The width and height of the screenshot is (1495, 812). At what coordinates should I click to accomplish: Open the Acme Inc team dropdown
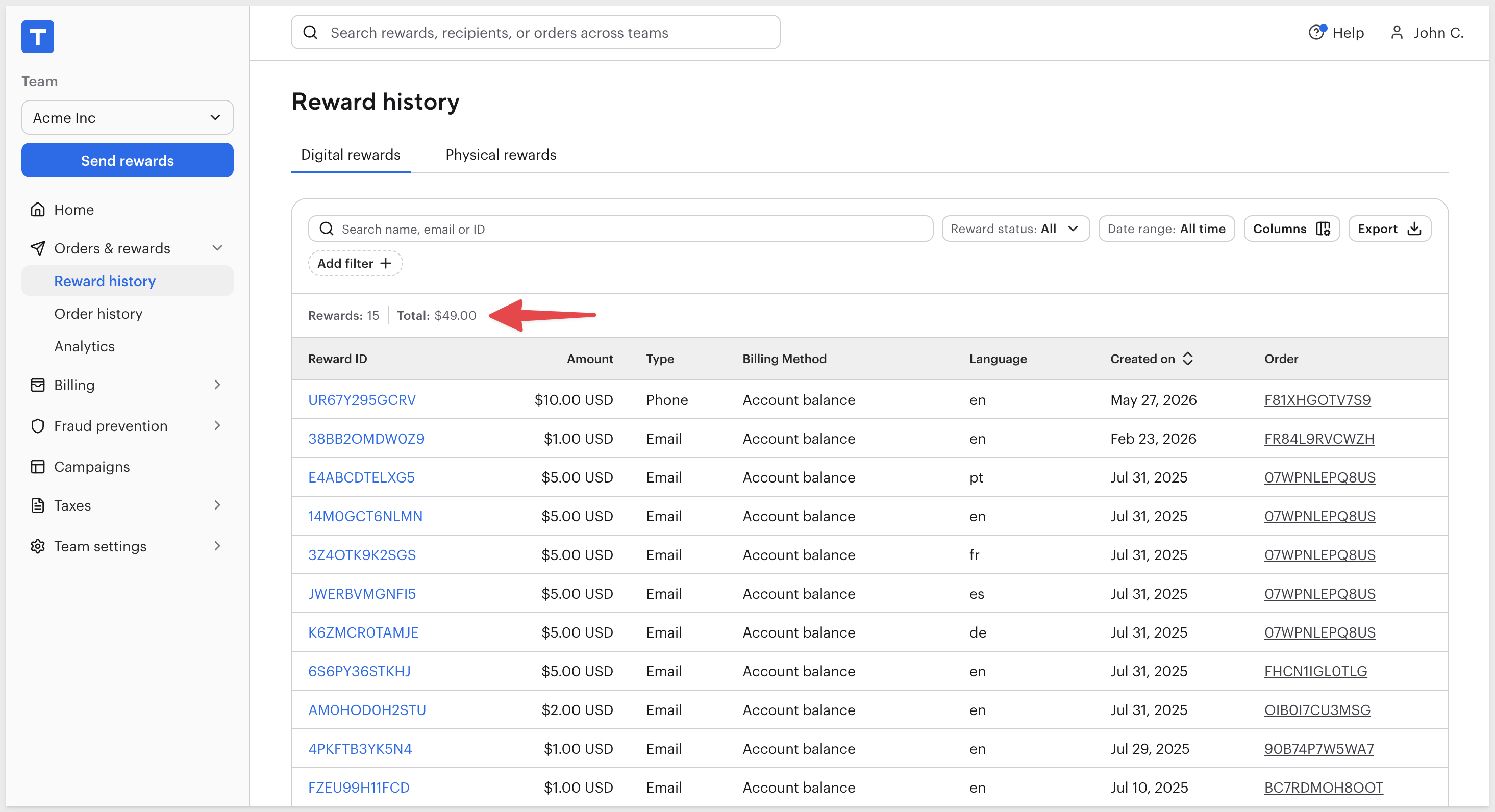128,118
